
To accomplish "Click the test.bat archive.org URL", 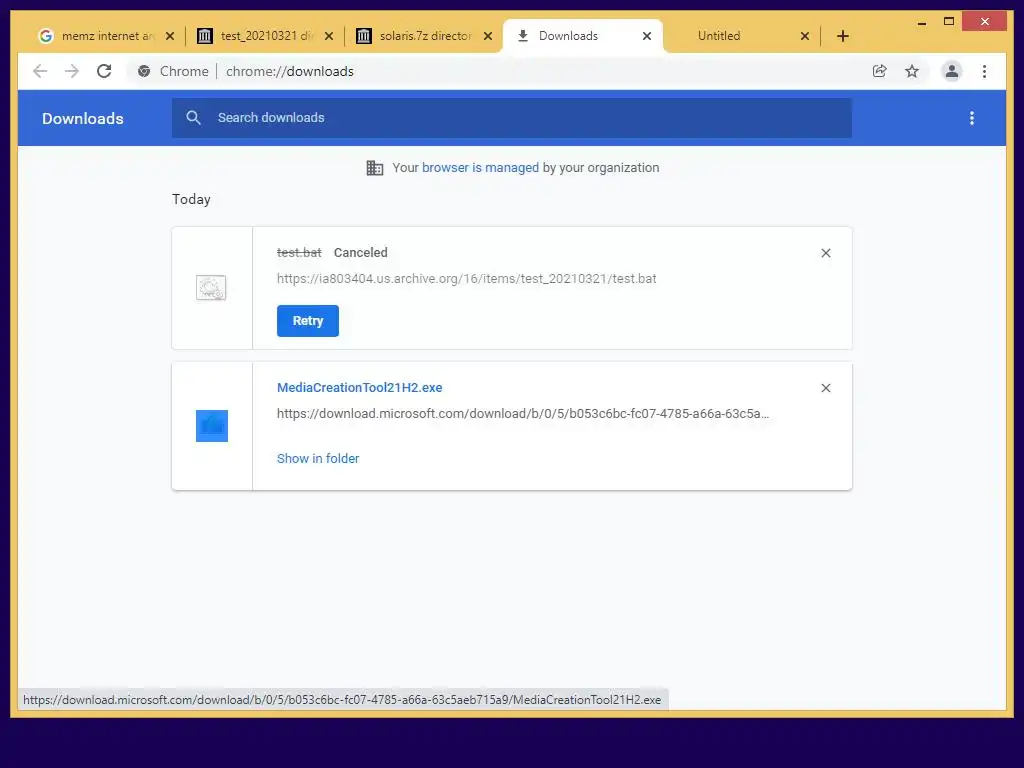I will pyautogui.click(x=466, y=279).
